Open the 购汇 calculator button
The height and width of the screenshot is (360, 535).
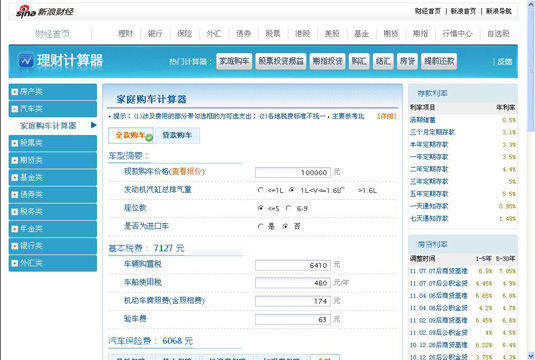point(359,61)
